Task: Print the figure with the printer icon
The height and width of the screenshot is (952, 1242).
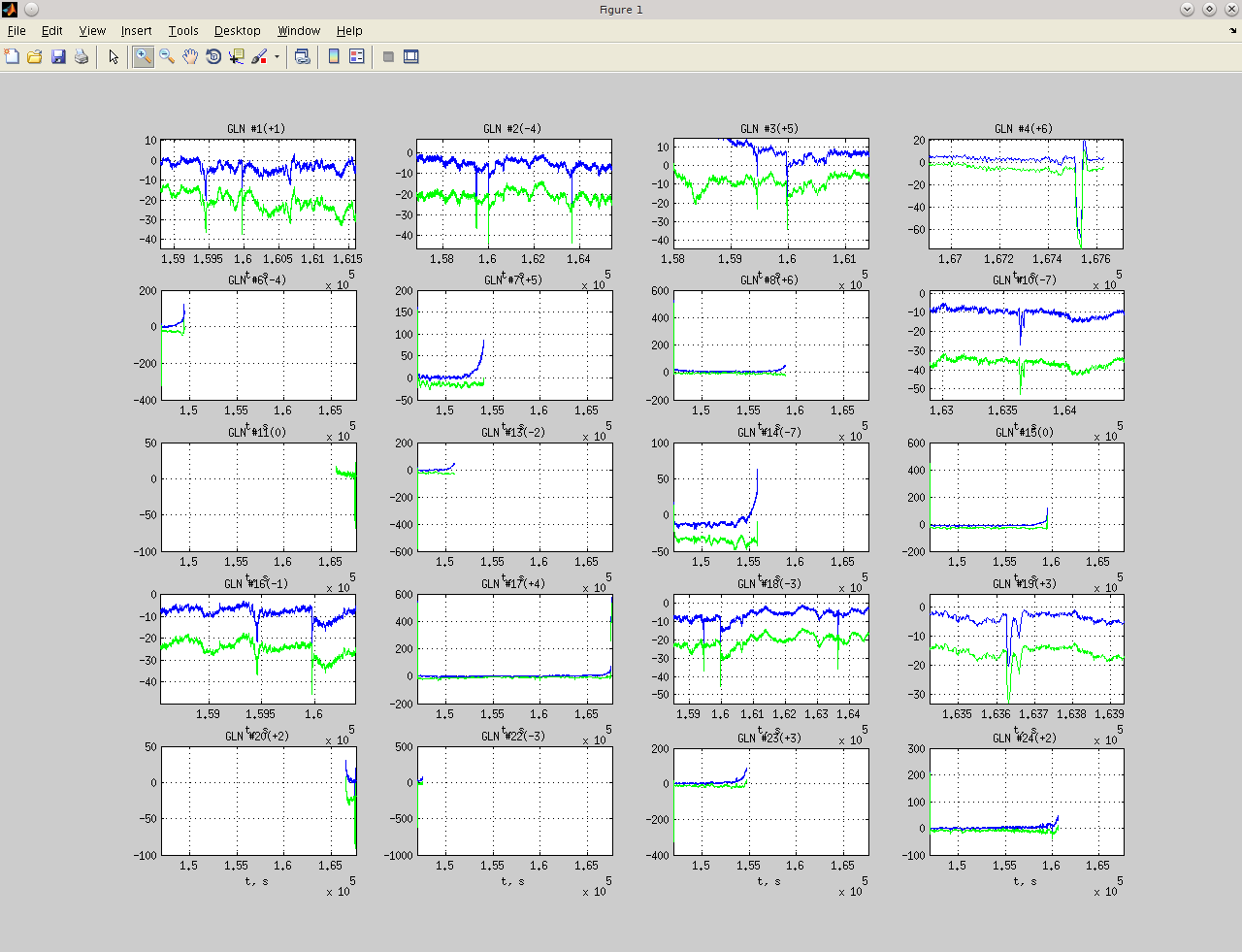Action: tap(82, 57)
